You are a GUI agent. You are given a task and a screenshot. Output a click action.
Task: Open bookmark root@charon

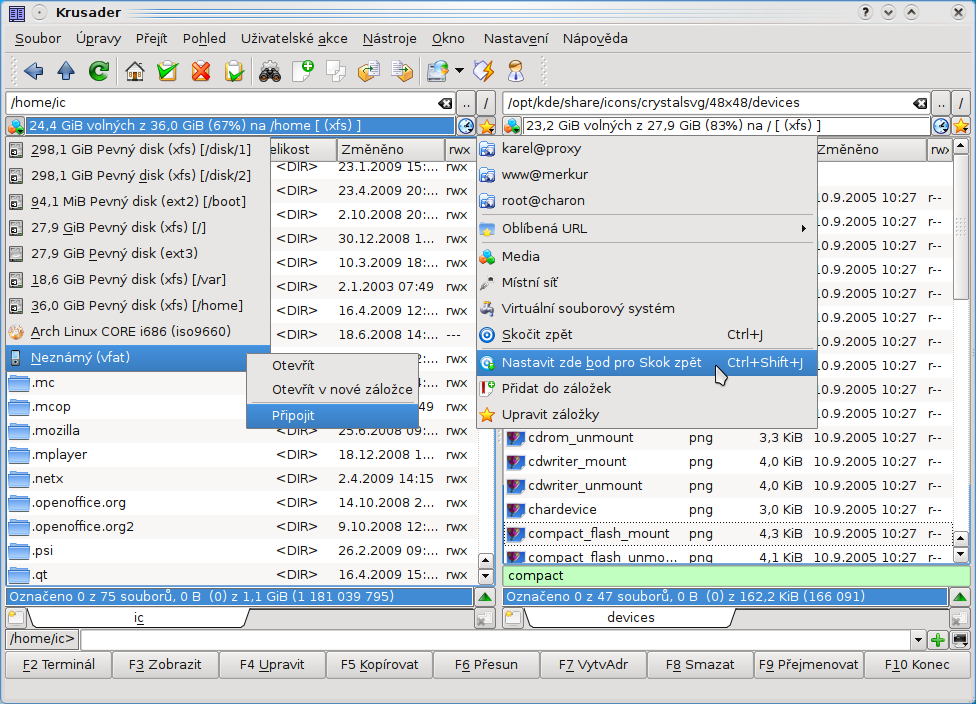pyautogui.click(x=647, y=201)
